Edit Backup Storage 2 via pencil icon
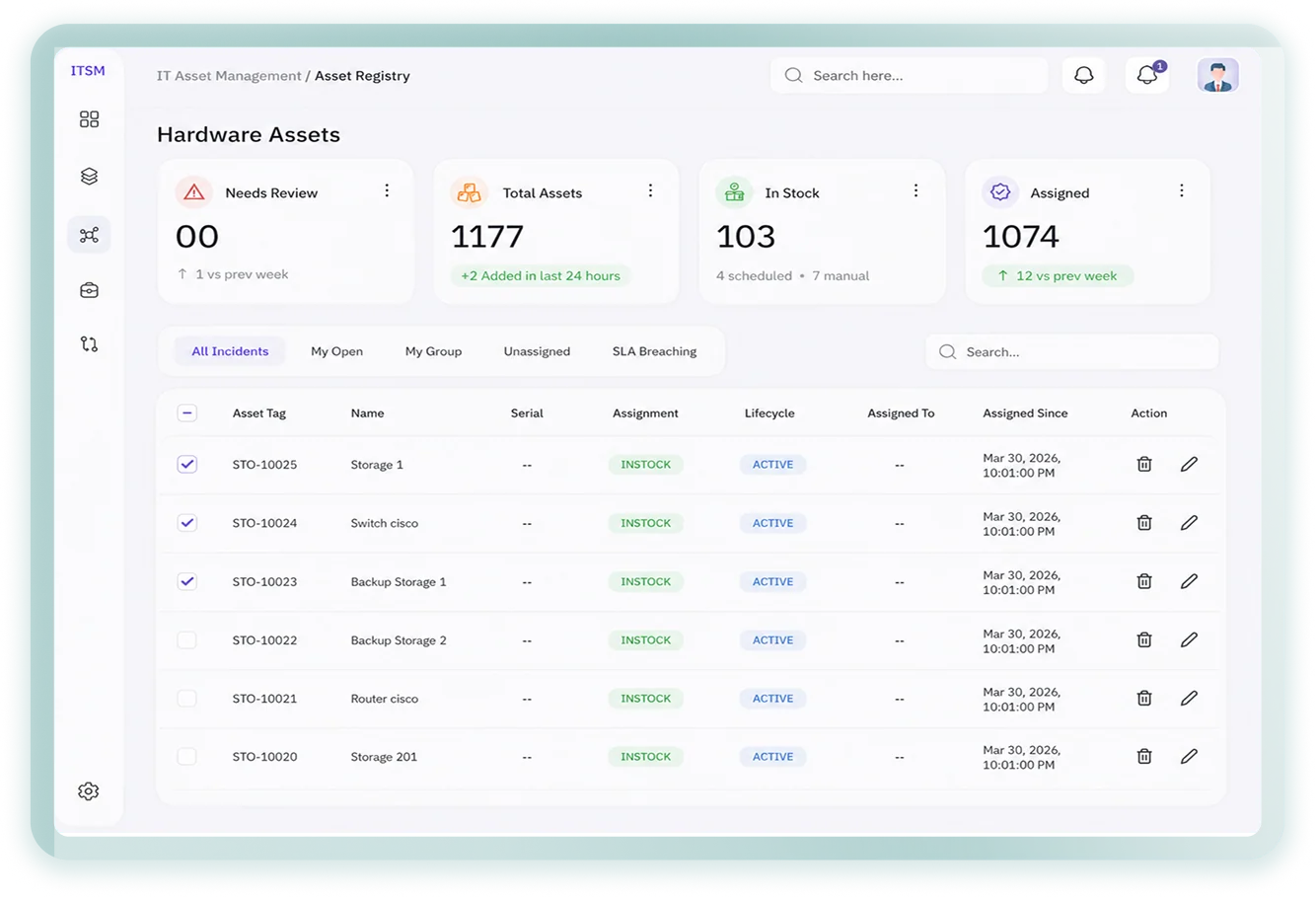Viewport: 1316px width, 898px height. tap(1189, 639)
